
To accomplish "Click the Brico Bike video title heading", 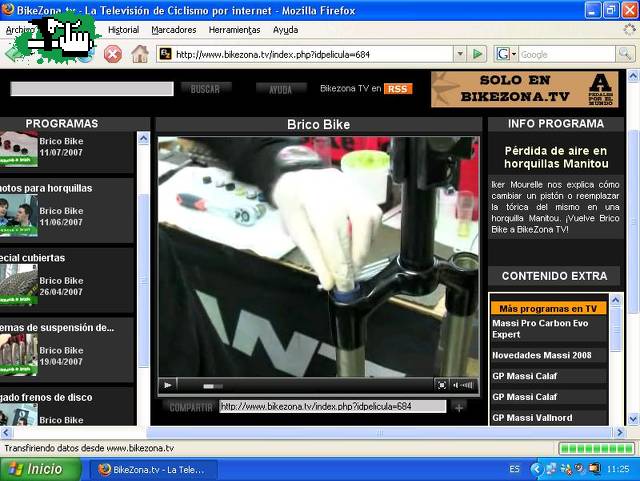I will [318, 125].
